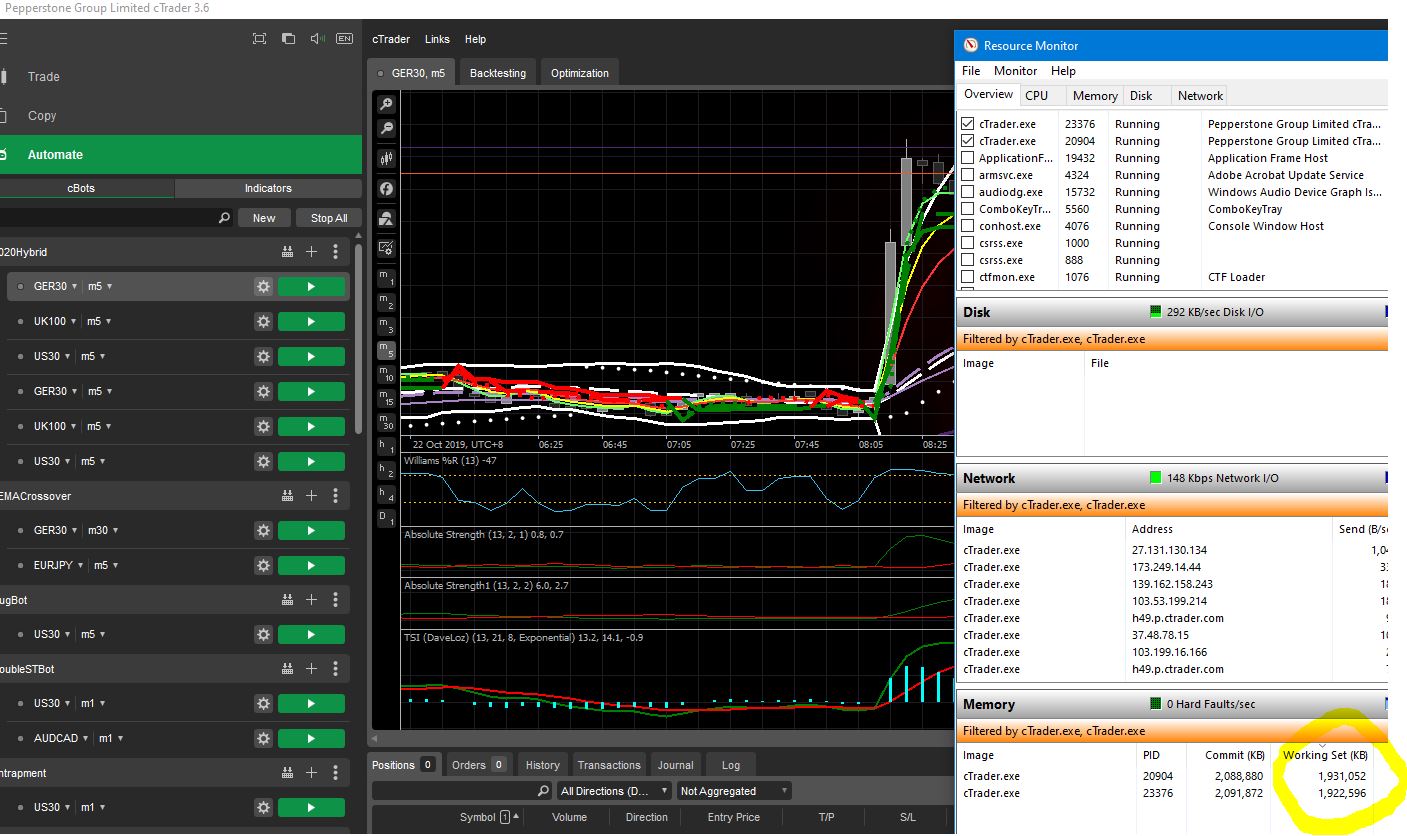Uncheck cTrader.exe with PID 20904
The image size is (1407, 836).
(x=967, y=141)
